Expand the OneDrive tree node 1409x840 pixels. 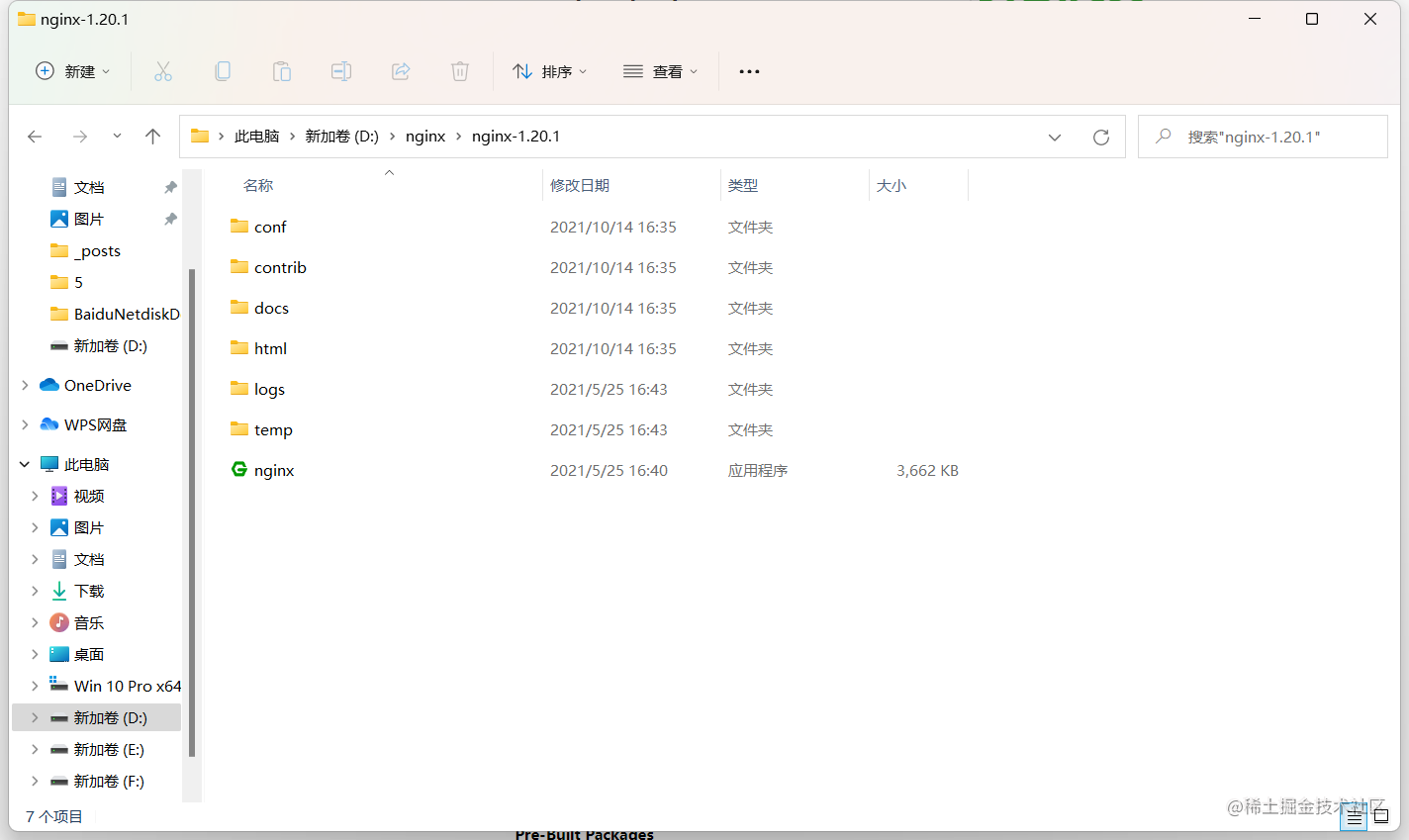pos(25,385)
